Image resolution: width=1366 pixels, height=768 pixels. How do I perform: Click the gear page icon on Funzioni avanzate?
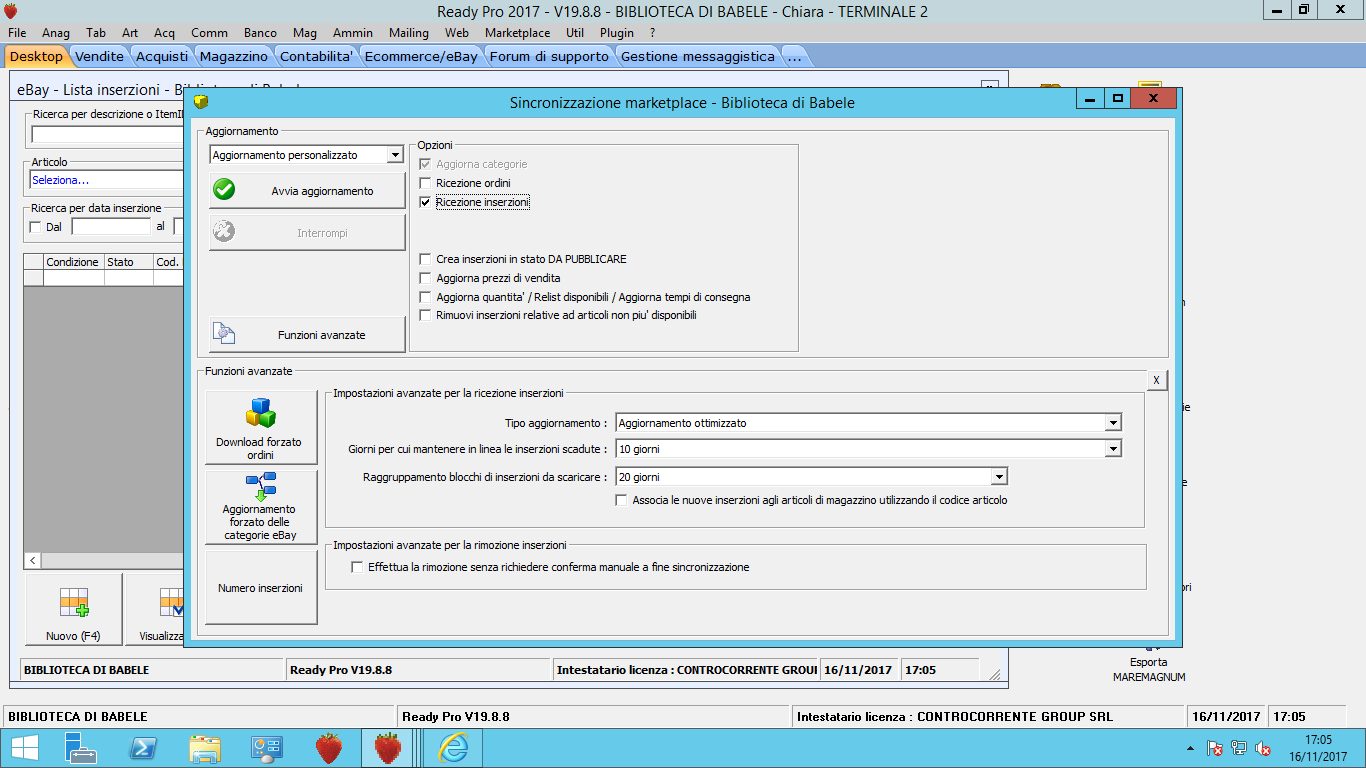click(x=225, y=334)
